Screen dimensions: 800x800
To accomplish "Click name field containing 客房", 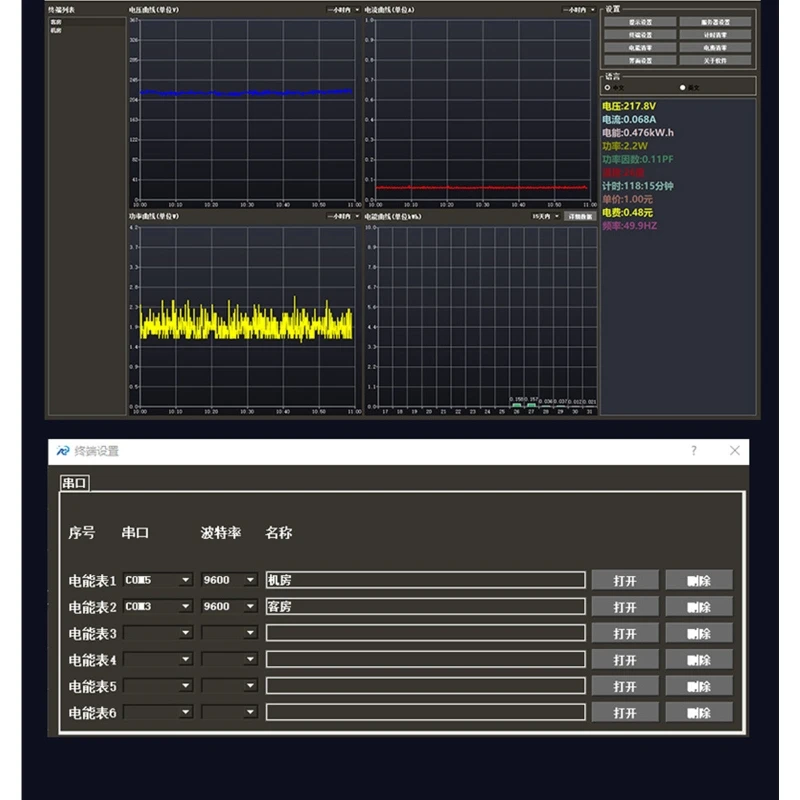I will pos(426,606).
